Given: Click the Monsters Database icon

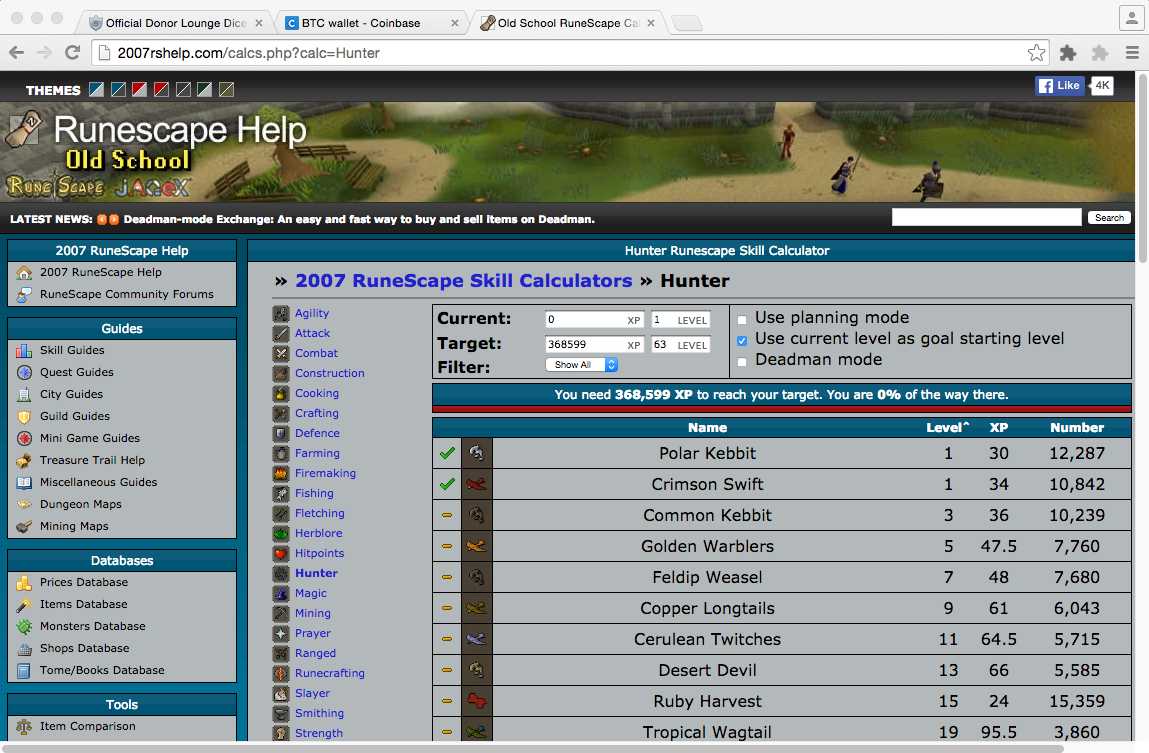Looking at the screenshot, I should [24, 626].
